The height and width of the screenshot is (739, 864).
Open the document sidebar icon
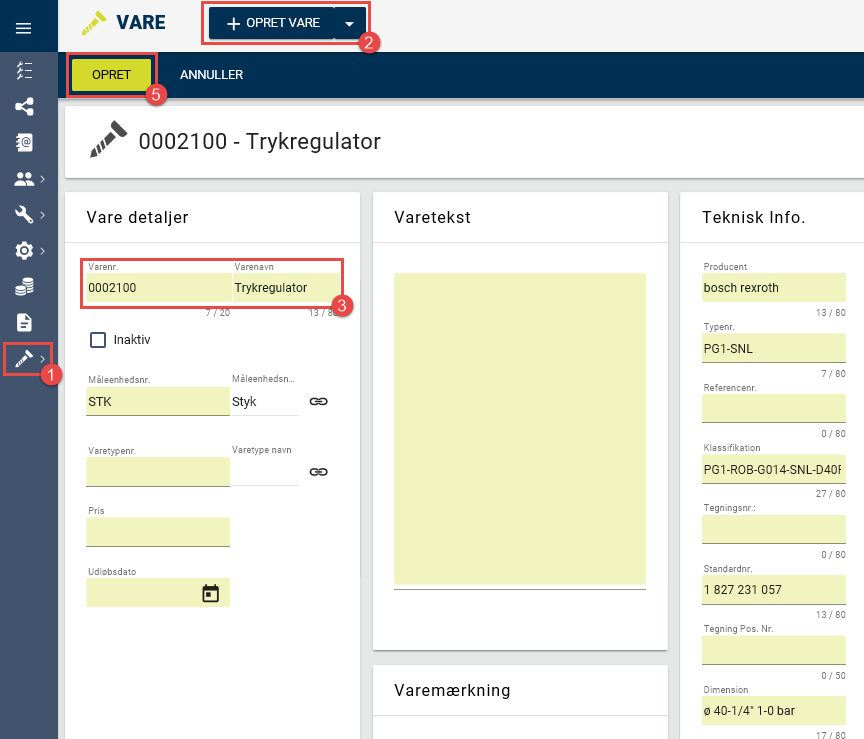[x=24, y=322]
